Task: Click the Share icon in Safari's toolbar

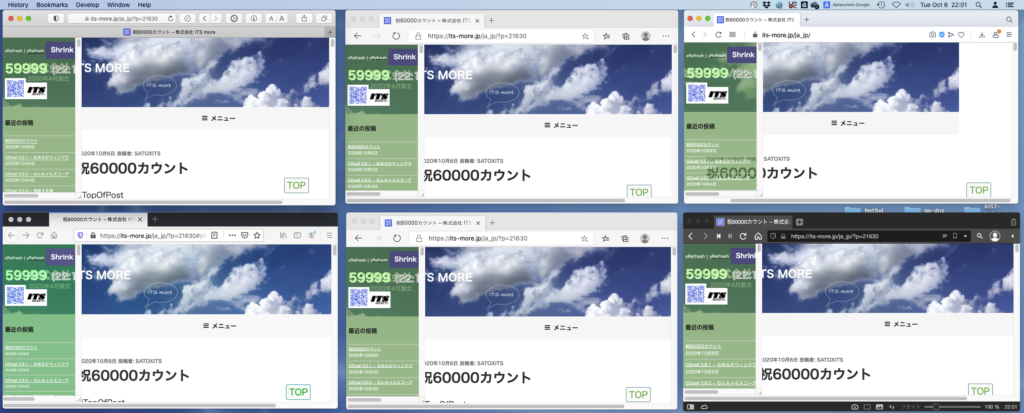Action: [x=302, y=19]
